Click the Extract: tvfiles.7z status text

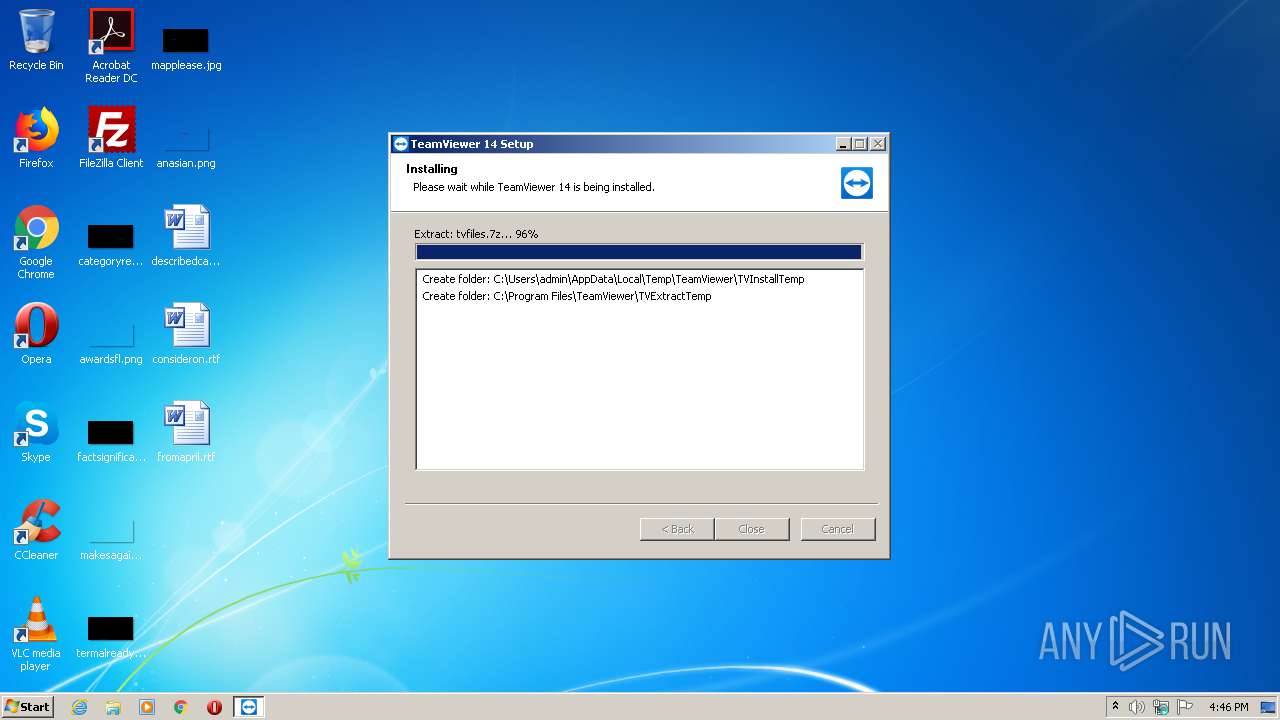tap(476, 234)
